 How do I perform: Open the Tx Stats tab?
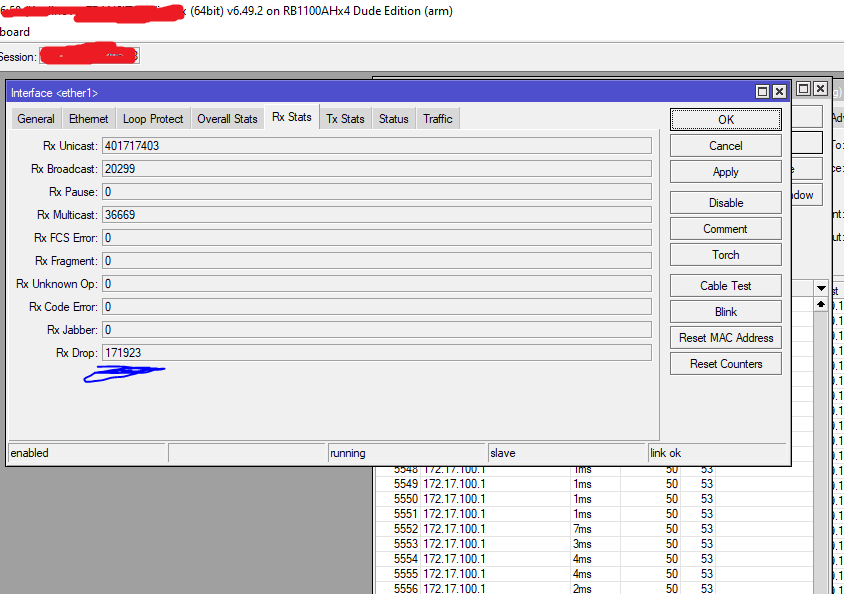click(x=345, y=119)
